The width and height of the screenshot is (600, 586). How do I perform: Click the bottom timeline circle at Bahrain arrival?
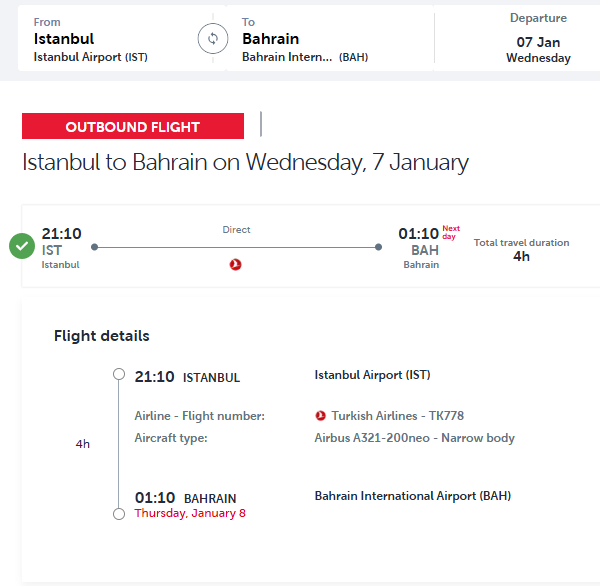119,513
